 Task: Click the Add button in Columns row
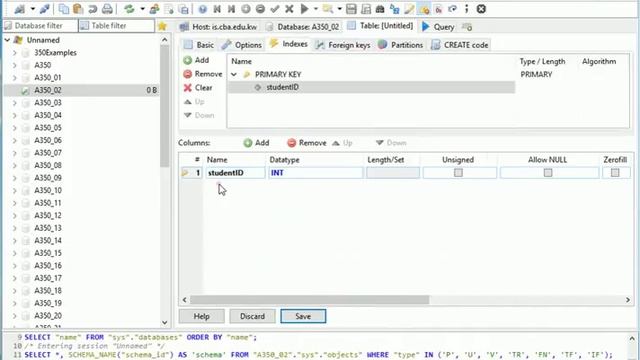[256, 143]
